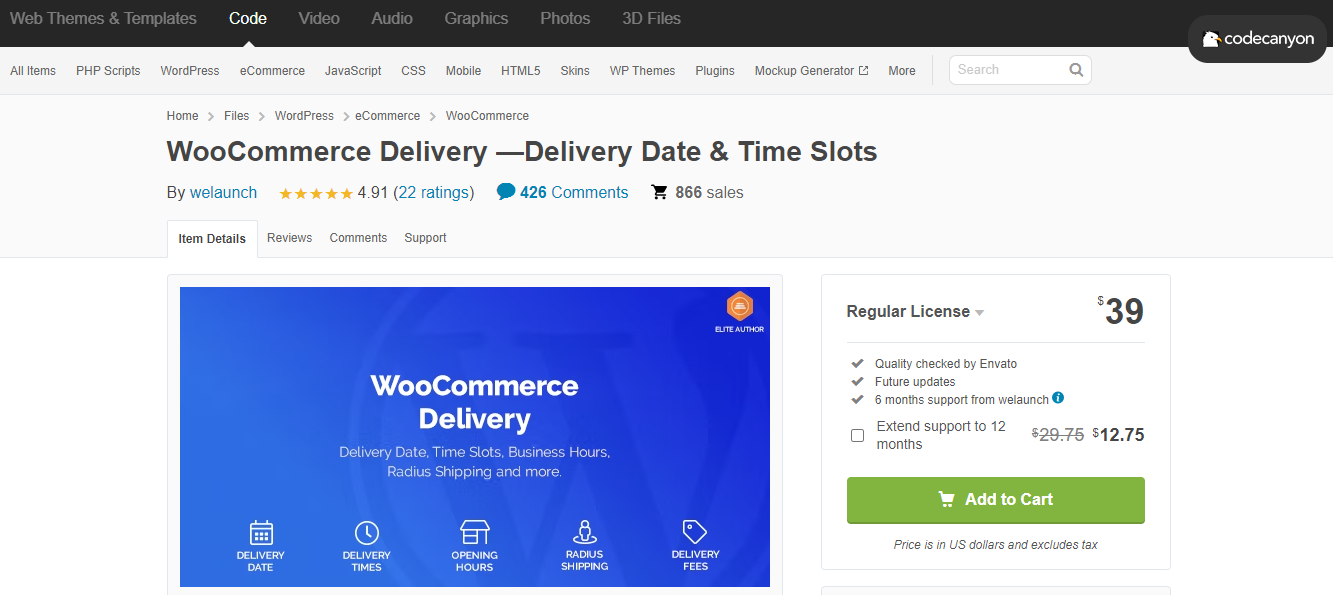
Task: Open Mobile category
Action: [x=463, y=71]
